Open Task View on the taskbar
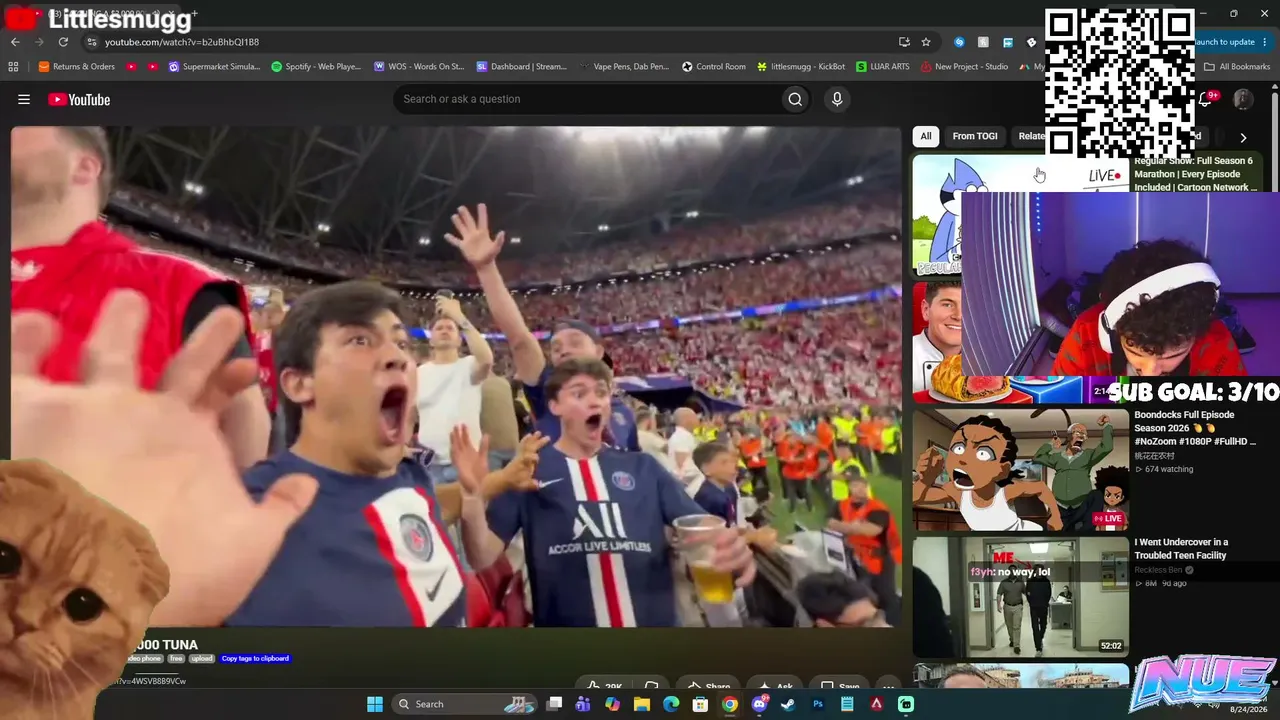 pos(555,704)
